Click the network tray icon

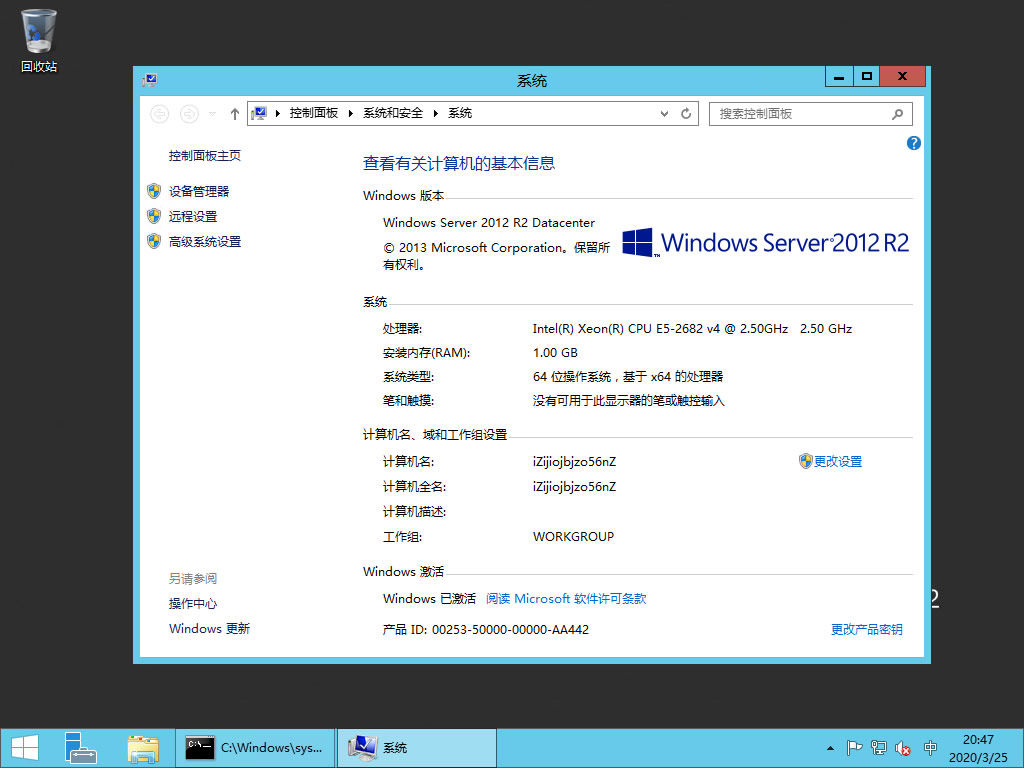pos(879,748)
